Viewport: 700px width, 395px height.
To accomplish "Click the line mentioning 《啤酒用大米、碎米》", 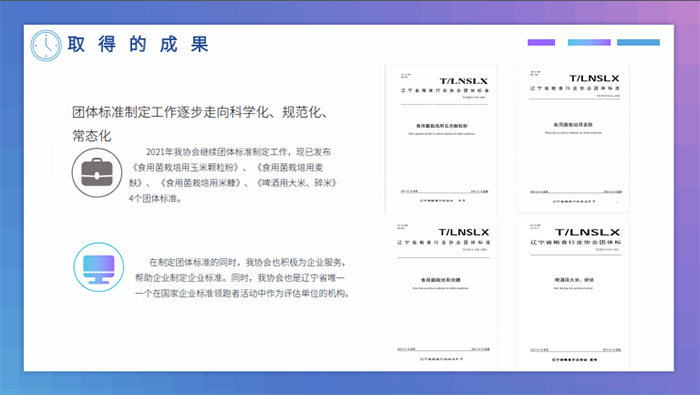I will (x=233, y=183).
